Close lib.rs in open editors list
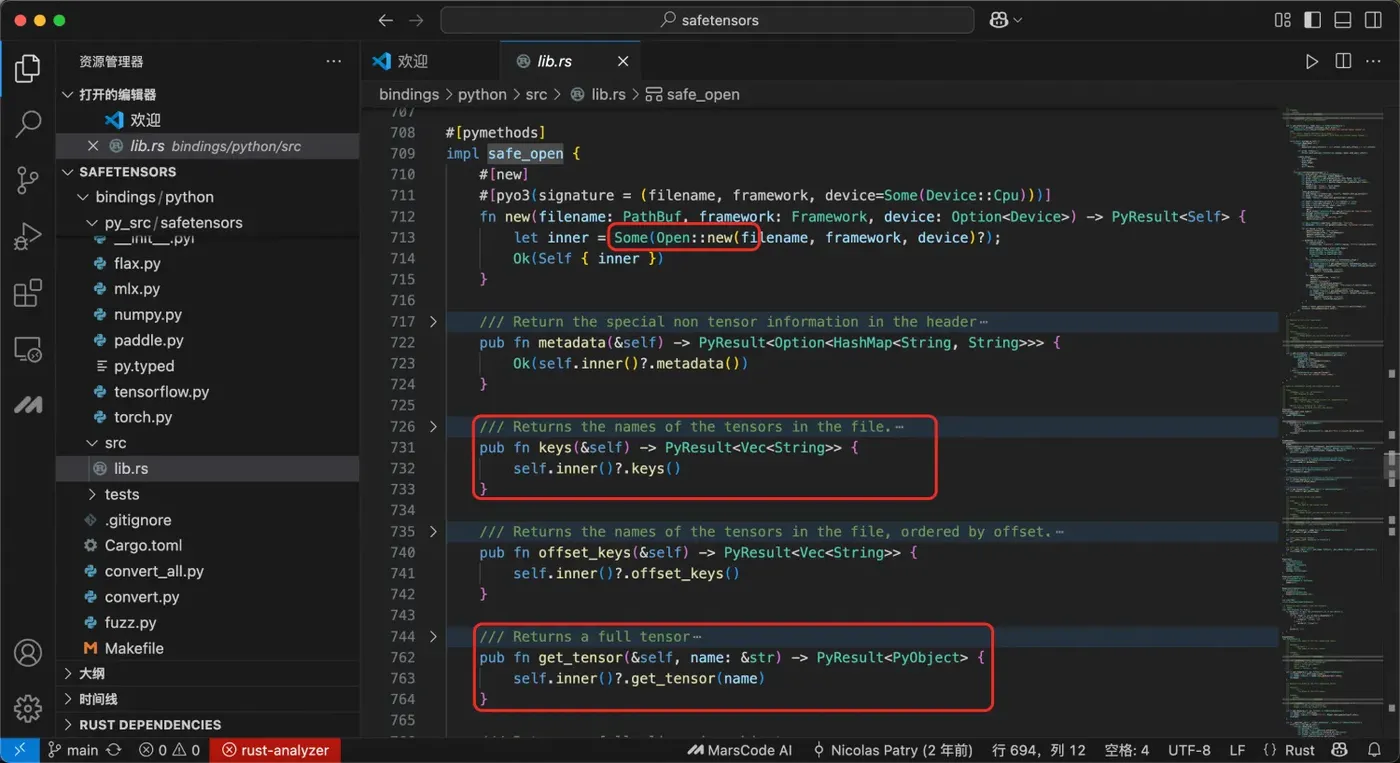Screen dimensions: 1400x763 (x=93, y=146)
